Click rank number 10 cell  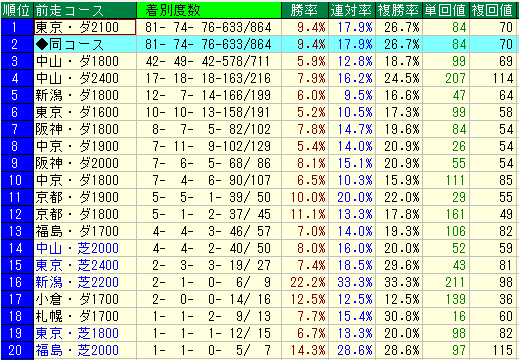tap(17, 180)
